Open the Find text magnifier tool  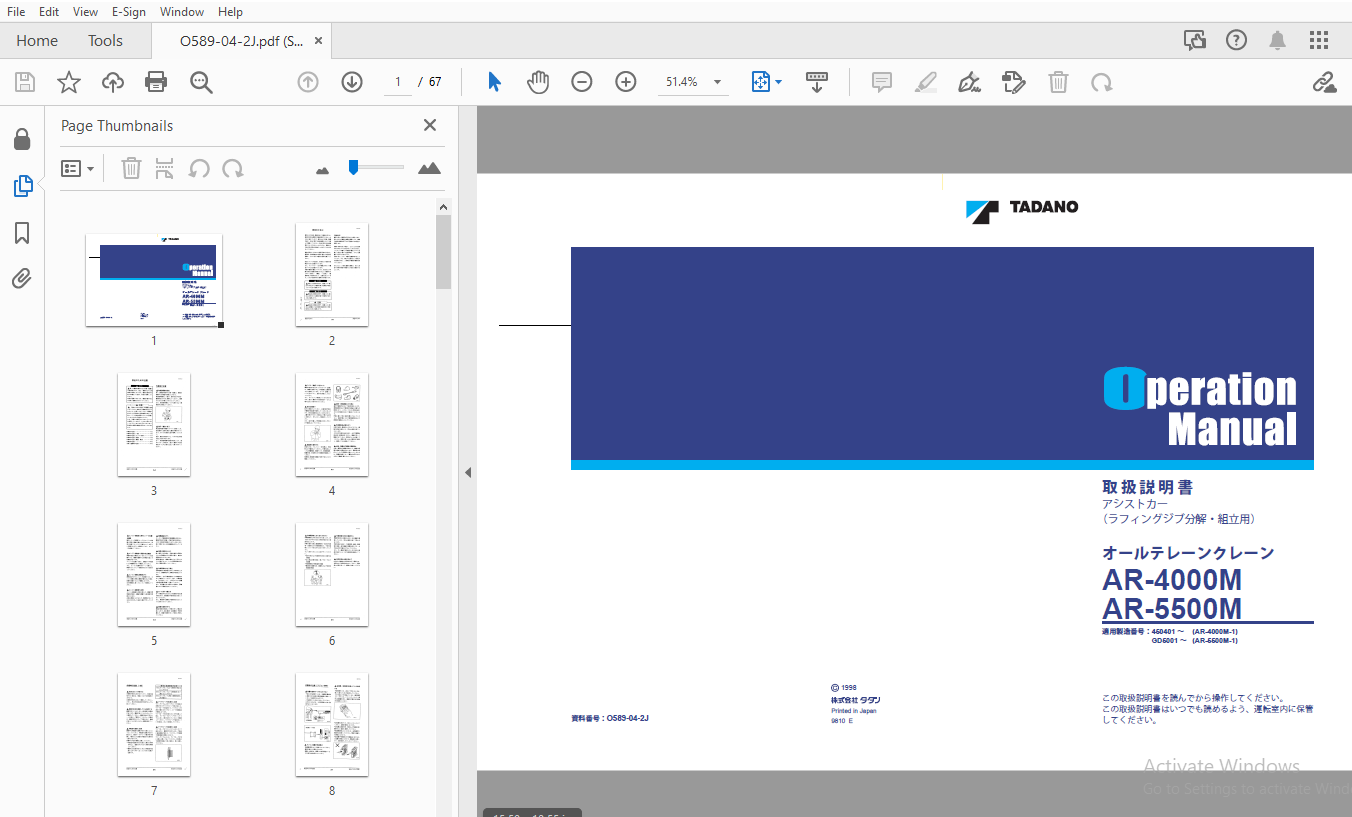coord(202,82)
